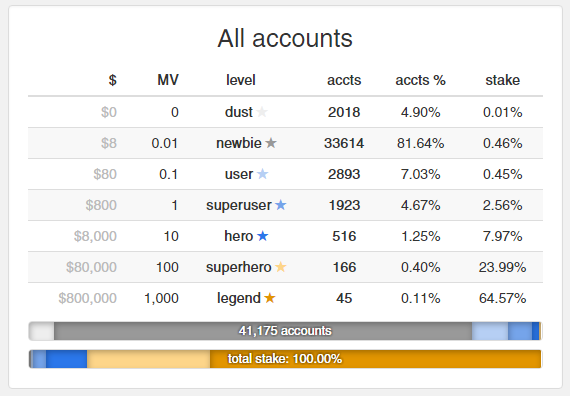Viewport: 570px width, 396px height.
Task: Click the 'total stake: 100.00%' bar label
Action: (285, 359)
